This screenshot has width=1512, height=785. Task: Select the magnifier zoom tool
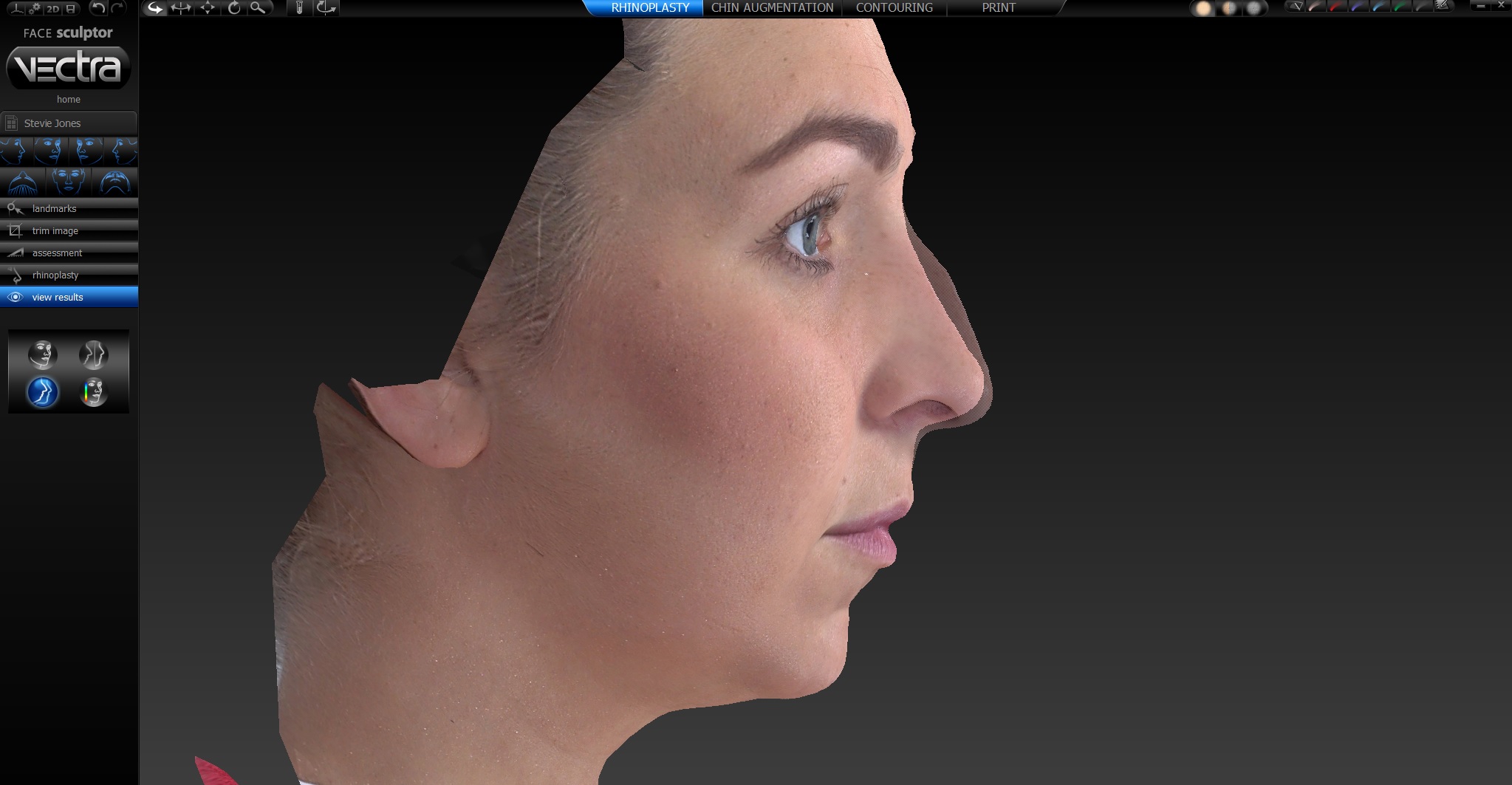click(x=258, y=8)
